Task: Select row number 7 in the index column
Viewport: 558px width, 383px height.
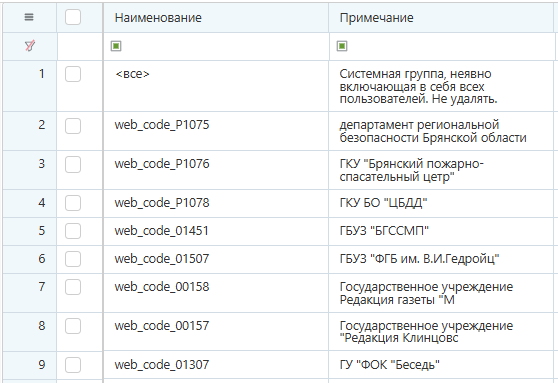Action: click(30, 293)
